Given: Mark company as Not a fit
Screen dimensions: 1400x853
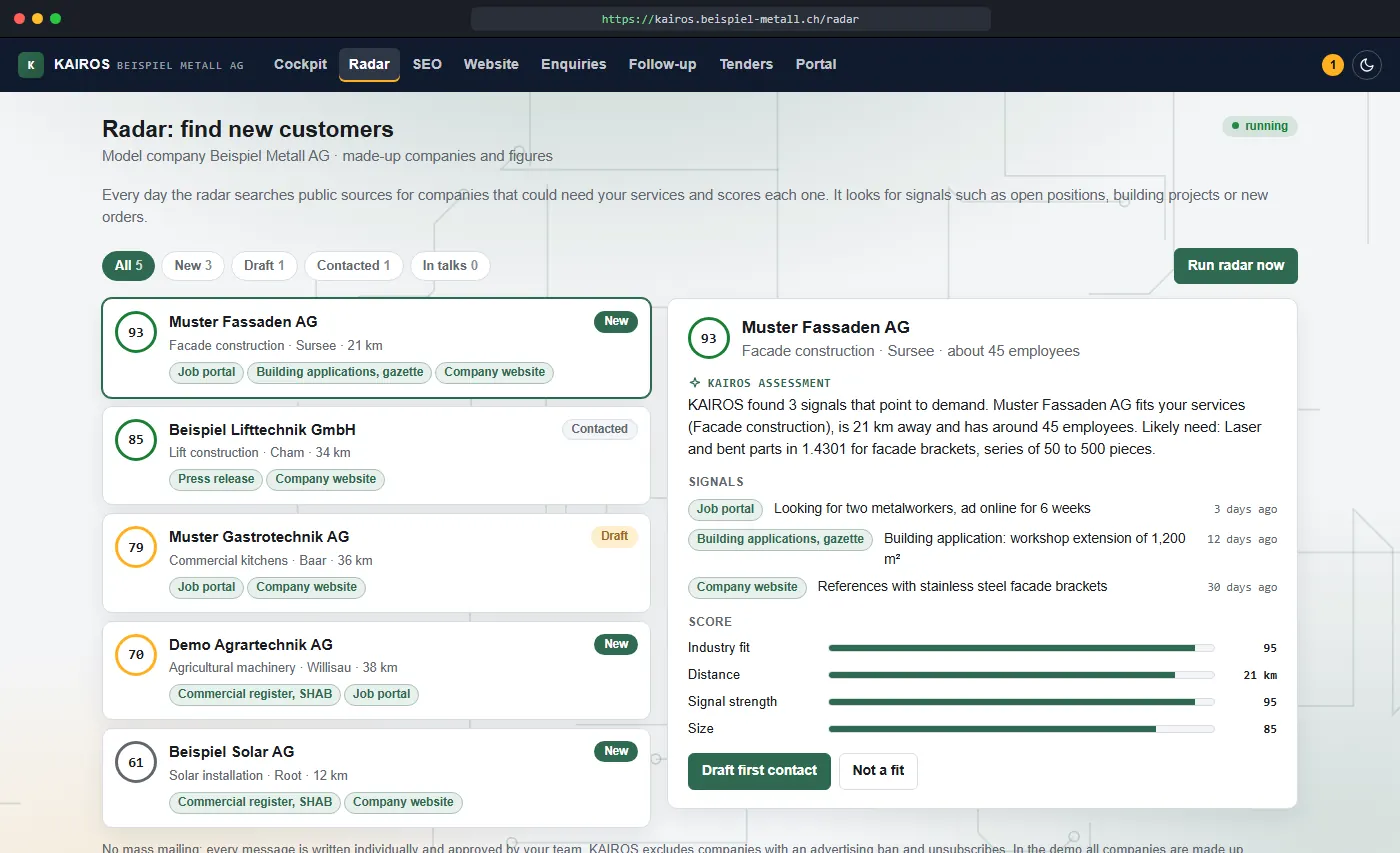Looking at the screenshot, I should point(878,771).
